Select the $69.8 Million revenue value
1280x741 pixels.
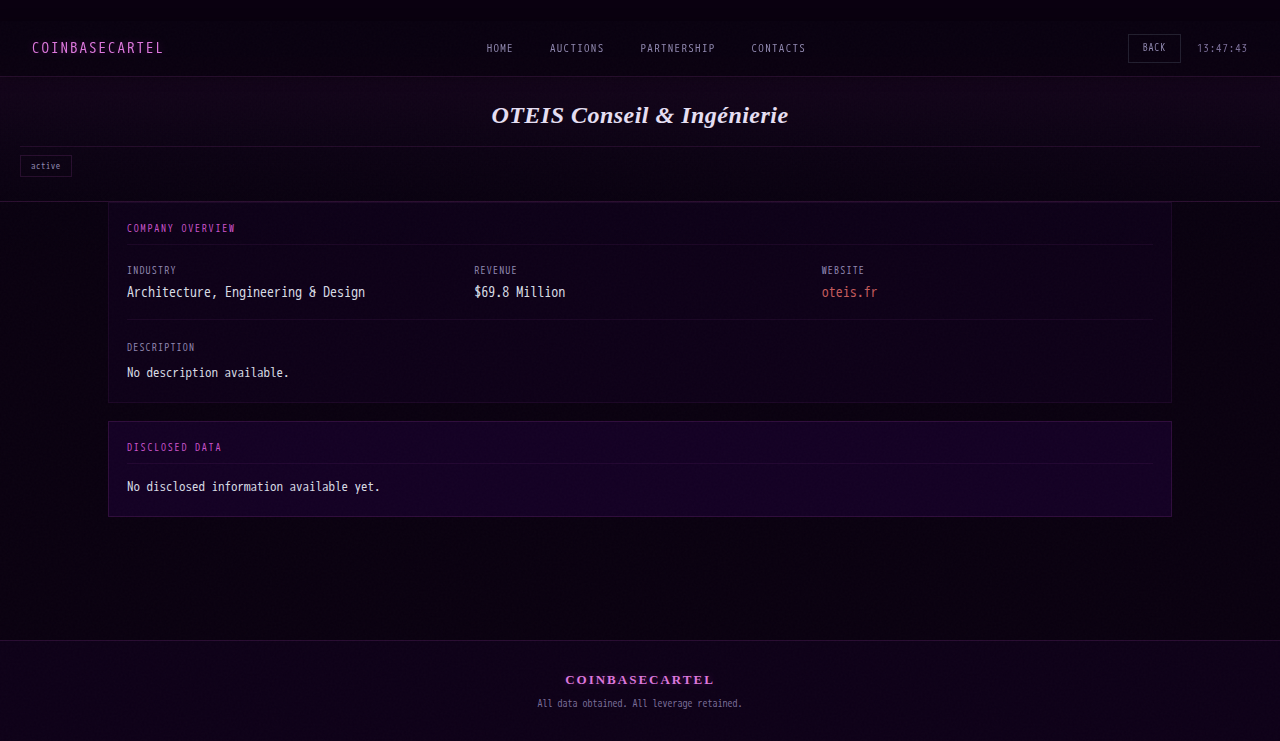520,292
